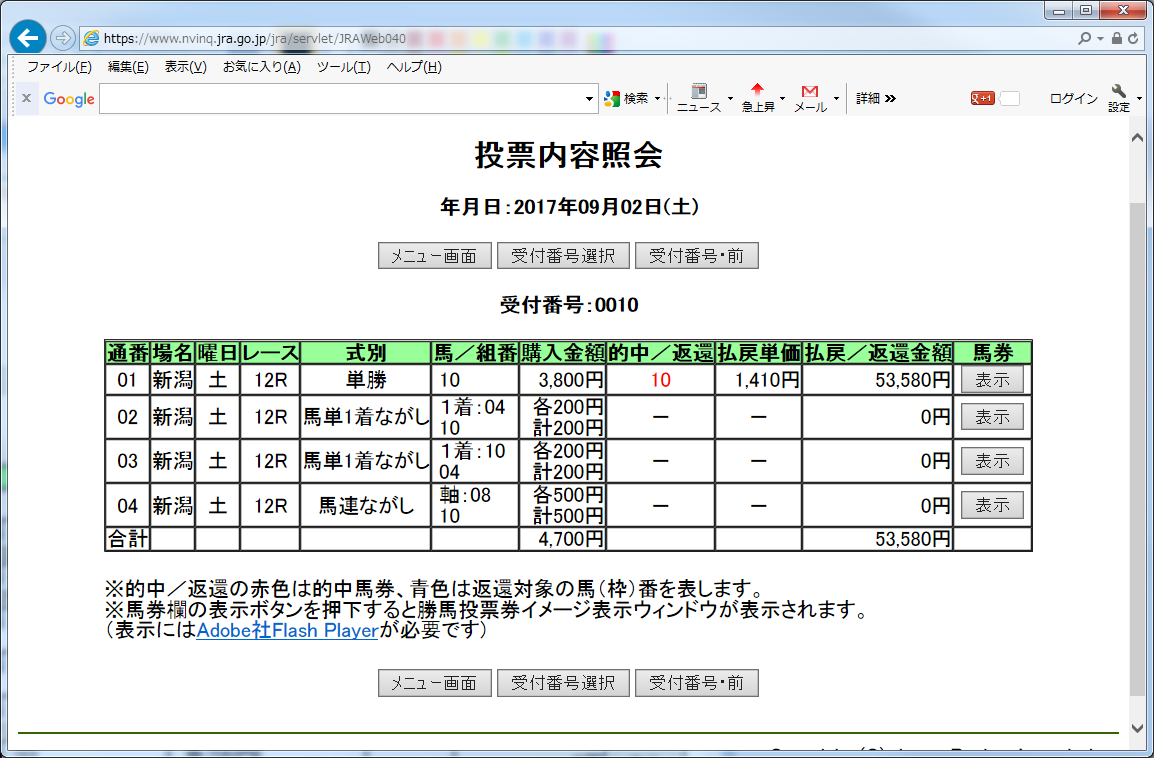Click the upper メニュー画面 button
This screenshot has height=758, width=1154.
(x=434, y=255)
